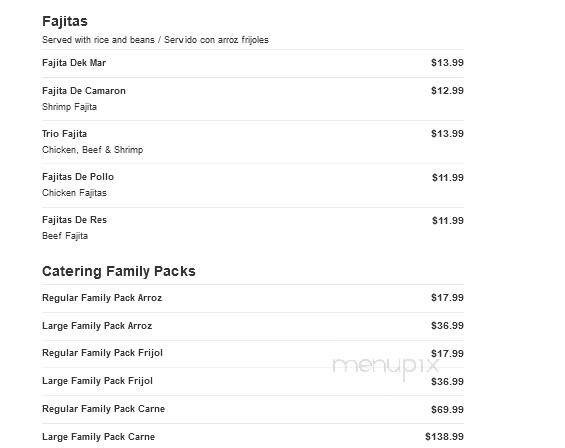The width and height of the screenshot is (565, 448).
Task: Click the $13.99 price for Fajita Dek Mar
Action: pyautogui.click(x=447, y=63)
